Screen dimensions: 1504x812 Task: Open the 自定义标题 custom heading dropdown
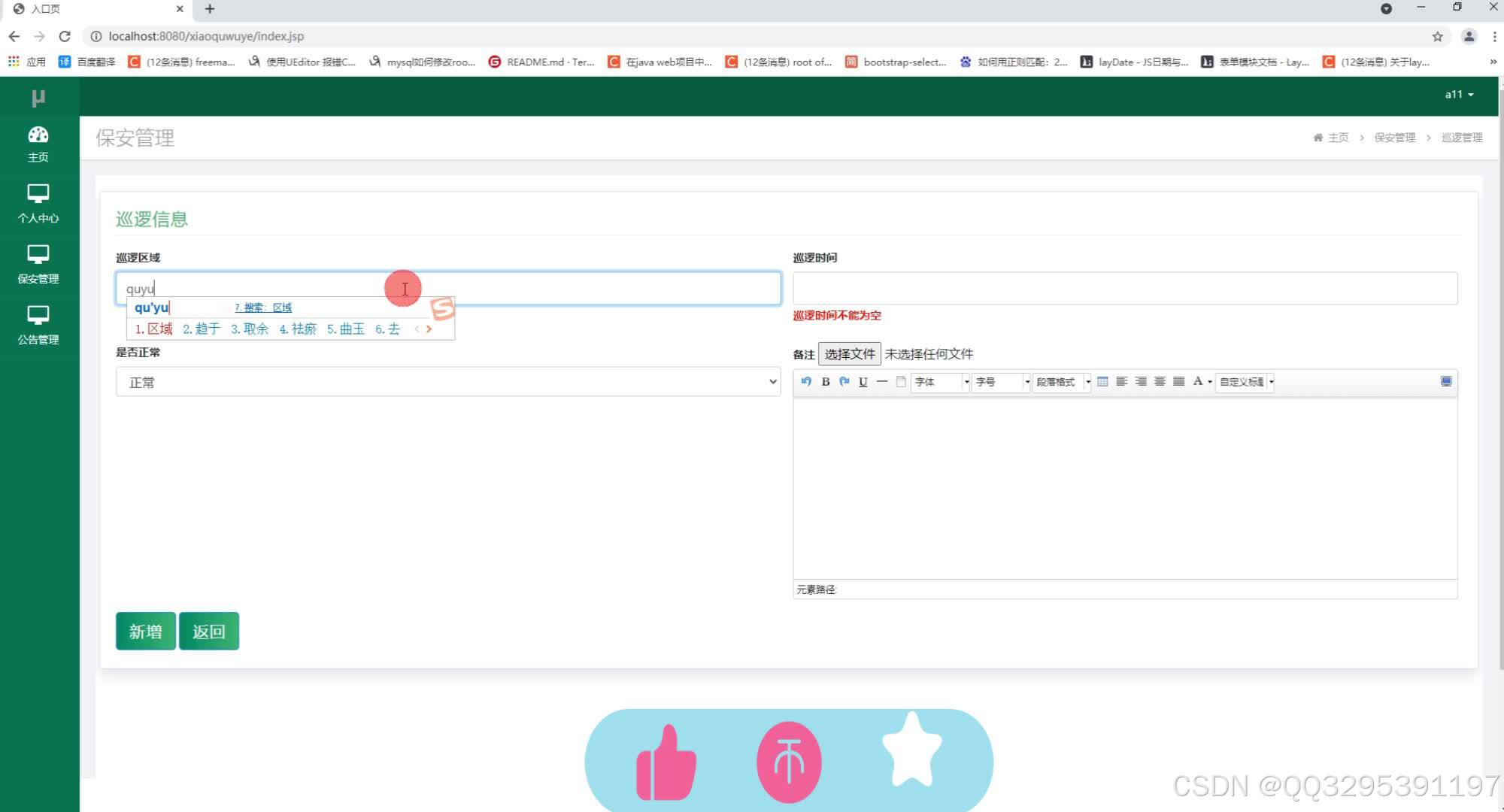[1245, 382]
